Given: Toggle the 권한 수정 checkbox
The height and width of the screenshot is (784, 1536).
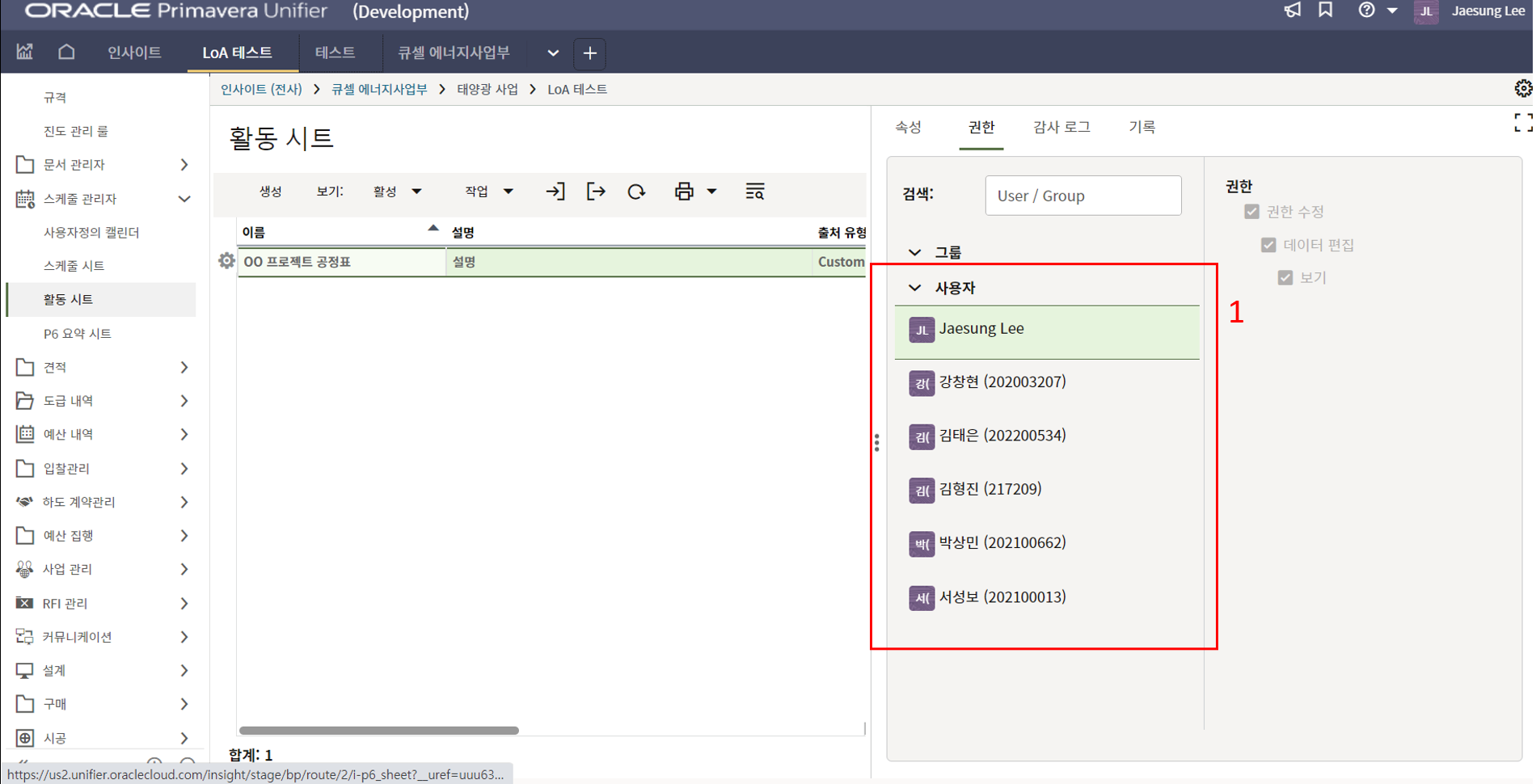Looking at the screenshot, I should pyautogui.click(x=1251, y=212).
